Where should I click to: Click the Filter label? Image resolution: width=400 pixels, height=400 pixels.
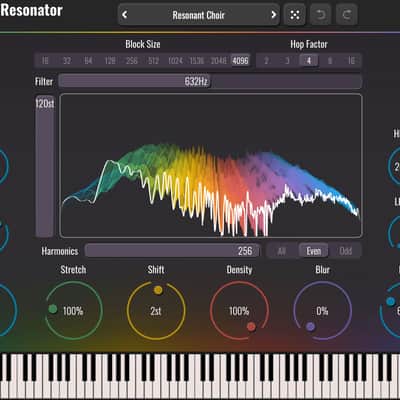[44, 81]
